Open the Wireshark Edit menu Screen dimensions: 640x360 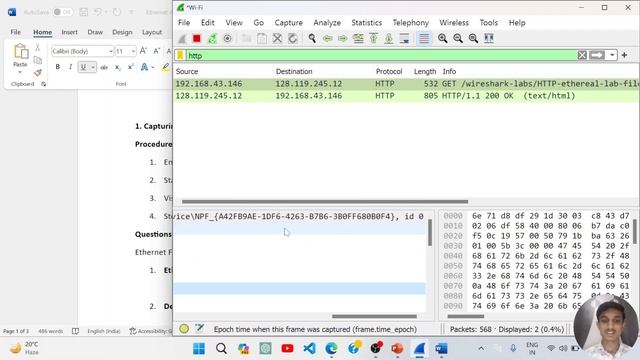click(x=207, y=23)
